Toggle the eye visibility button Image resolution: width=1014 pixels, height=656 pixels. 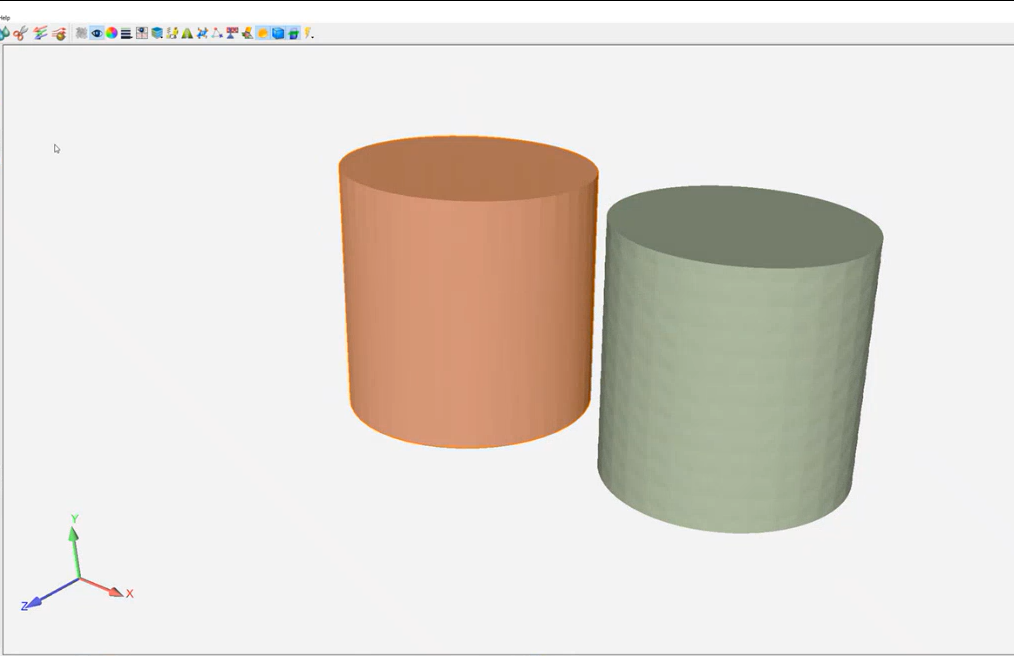pyautogui.click(x=97, y=33)
